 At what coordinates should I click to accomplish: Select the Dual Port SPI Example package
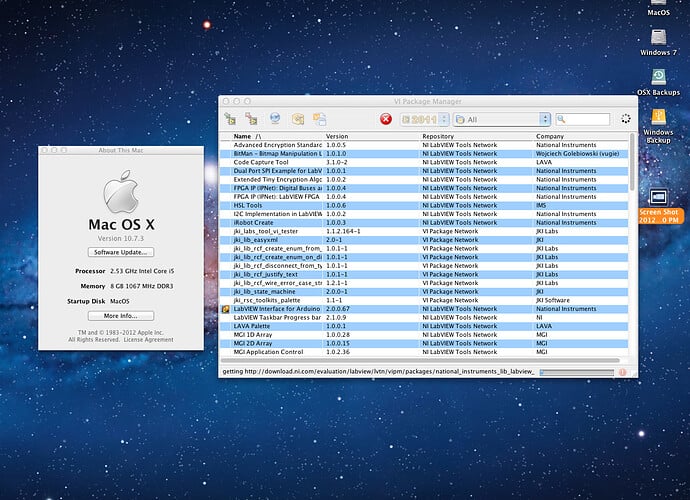[x=424, y=171]
